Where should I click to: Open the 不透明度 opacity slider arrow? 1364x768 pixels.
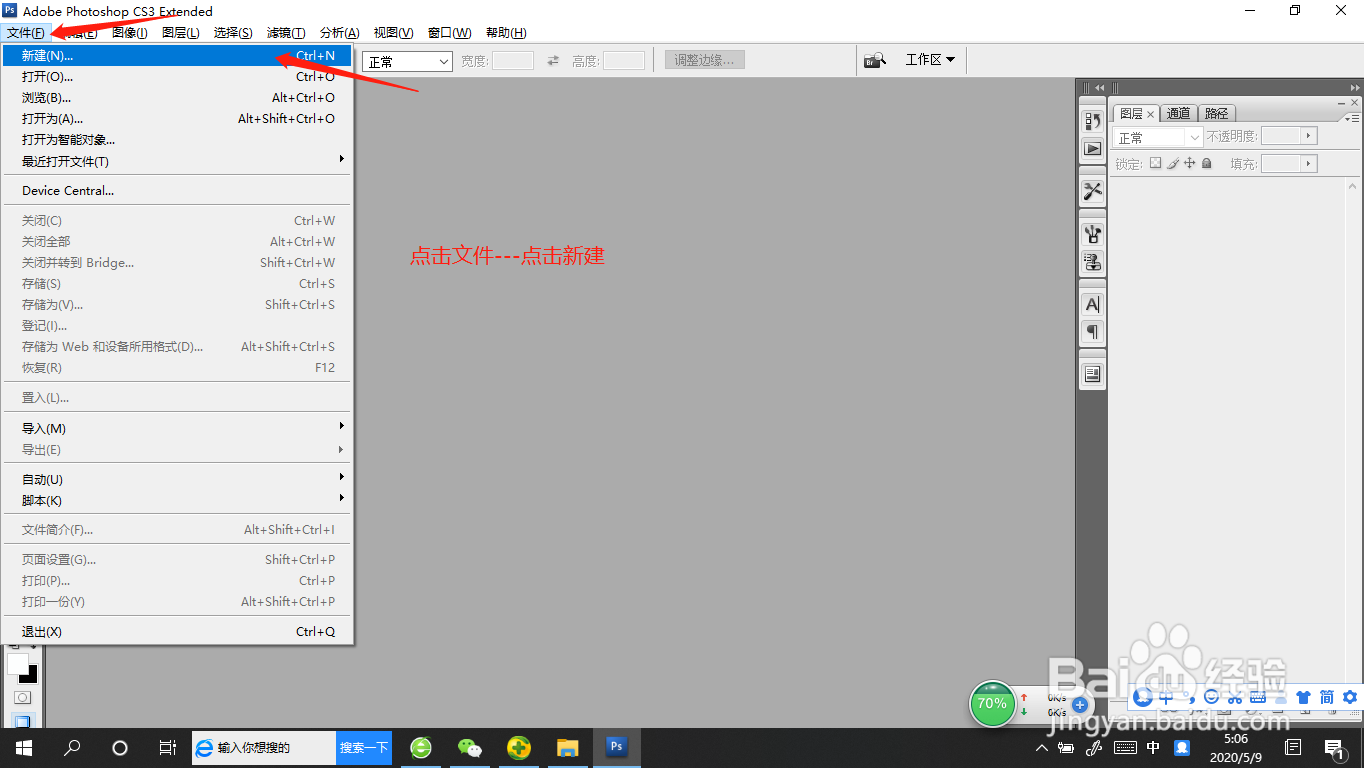(x=1308, y=136)
